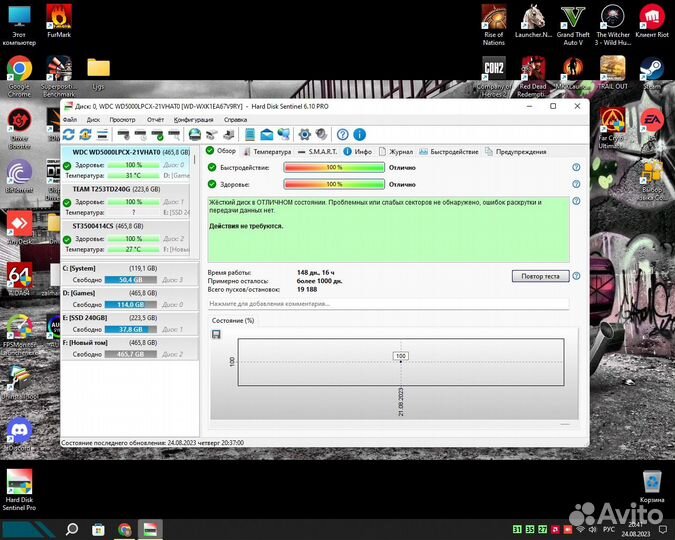Click the send e-mail envelope icon

point(266,135)
